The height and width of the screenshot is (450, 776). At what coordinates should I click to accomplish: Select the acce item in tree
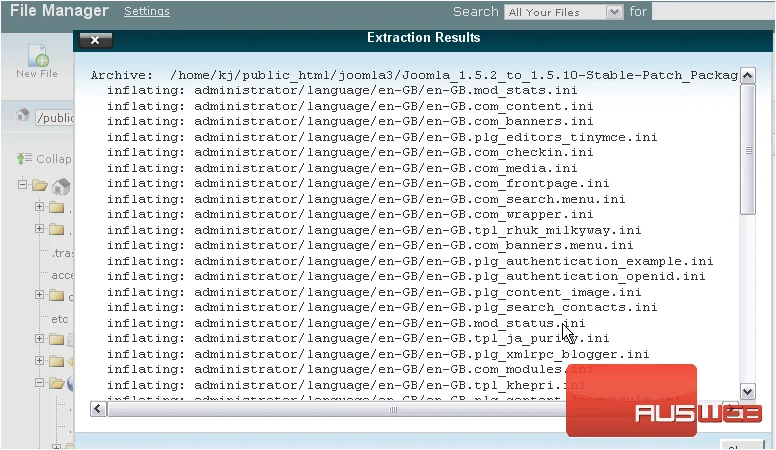62,275
